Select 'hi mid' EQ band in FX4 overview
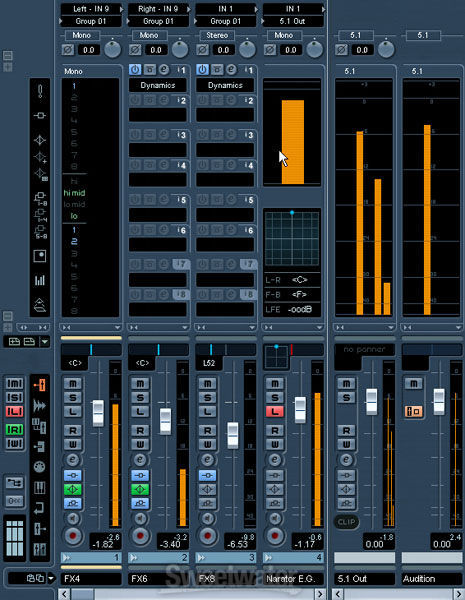The width and height of the screenshot is (465, 600). coord(74,193)
